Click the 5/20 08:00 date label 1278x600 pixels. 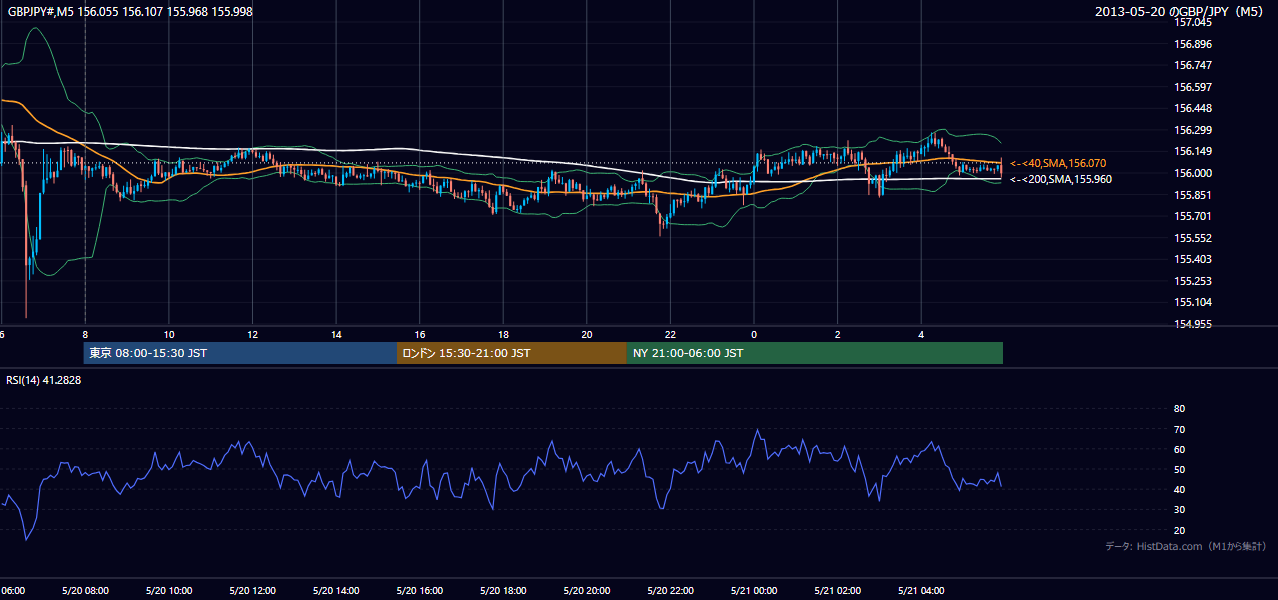(85, 590)
